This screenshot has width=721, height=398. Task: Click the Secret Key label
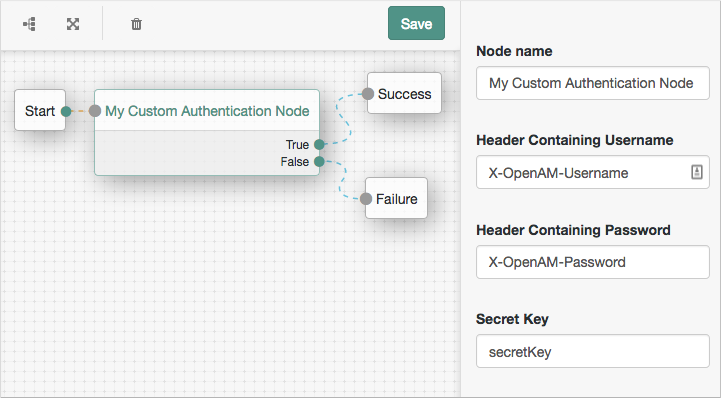pos(512,319)
